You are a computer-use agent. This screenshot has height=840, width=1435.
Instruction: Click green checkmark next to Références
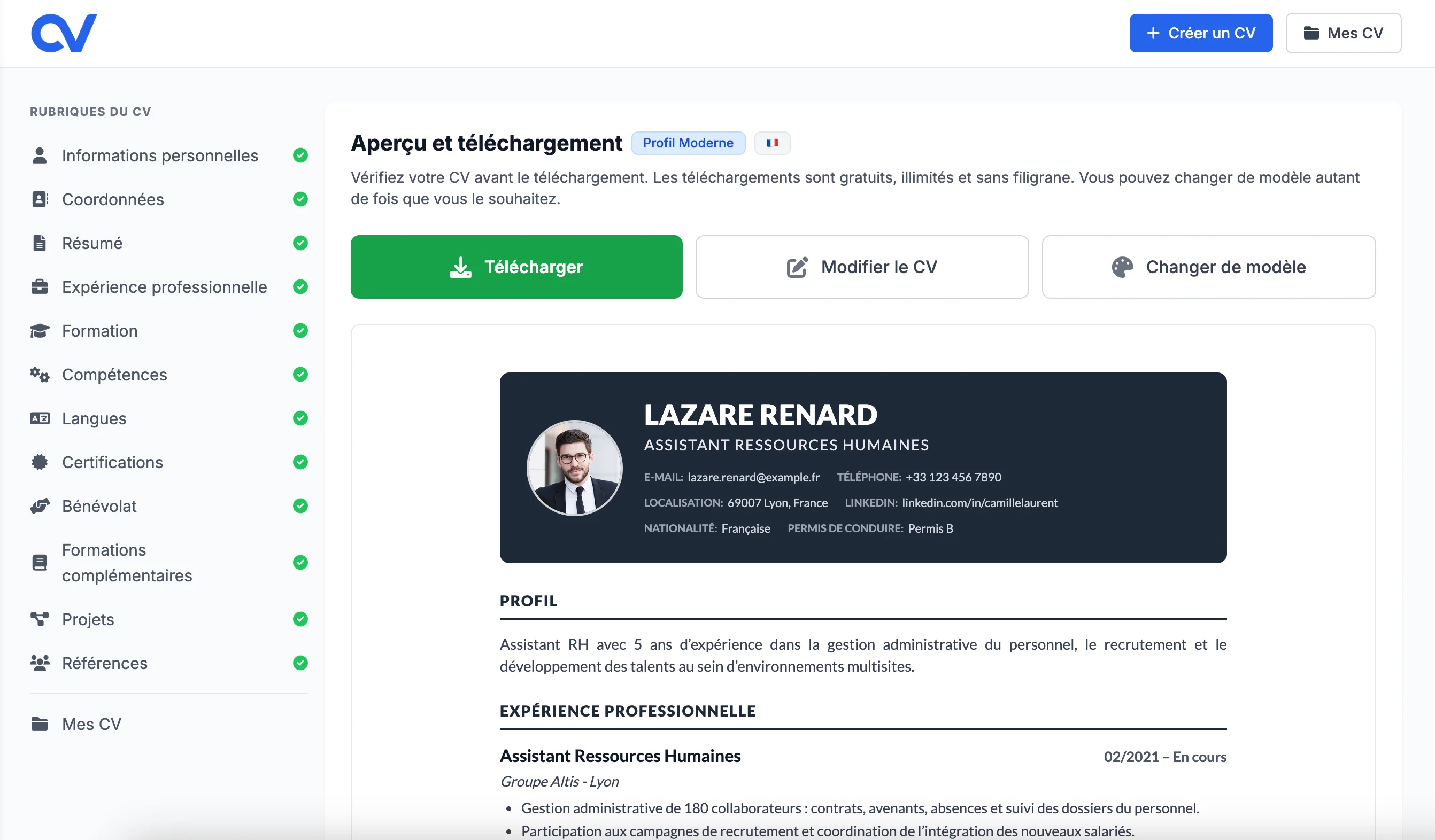300,663
